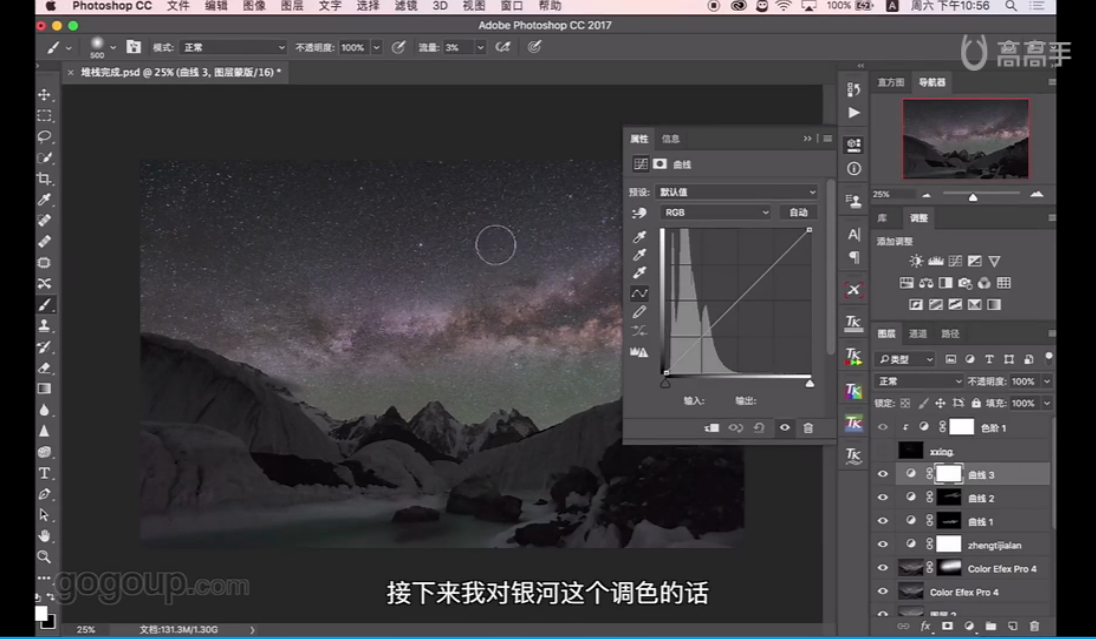Pick the black point eyedropper in Curves
The image size is (1096, 639).
coord(639,236)
